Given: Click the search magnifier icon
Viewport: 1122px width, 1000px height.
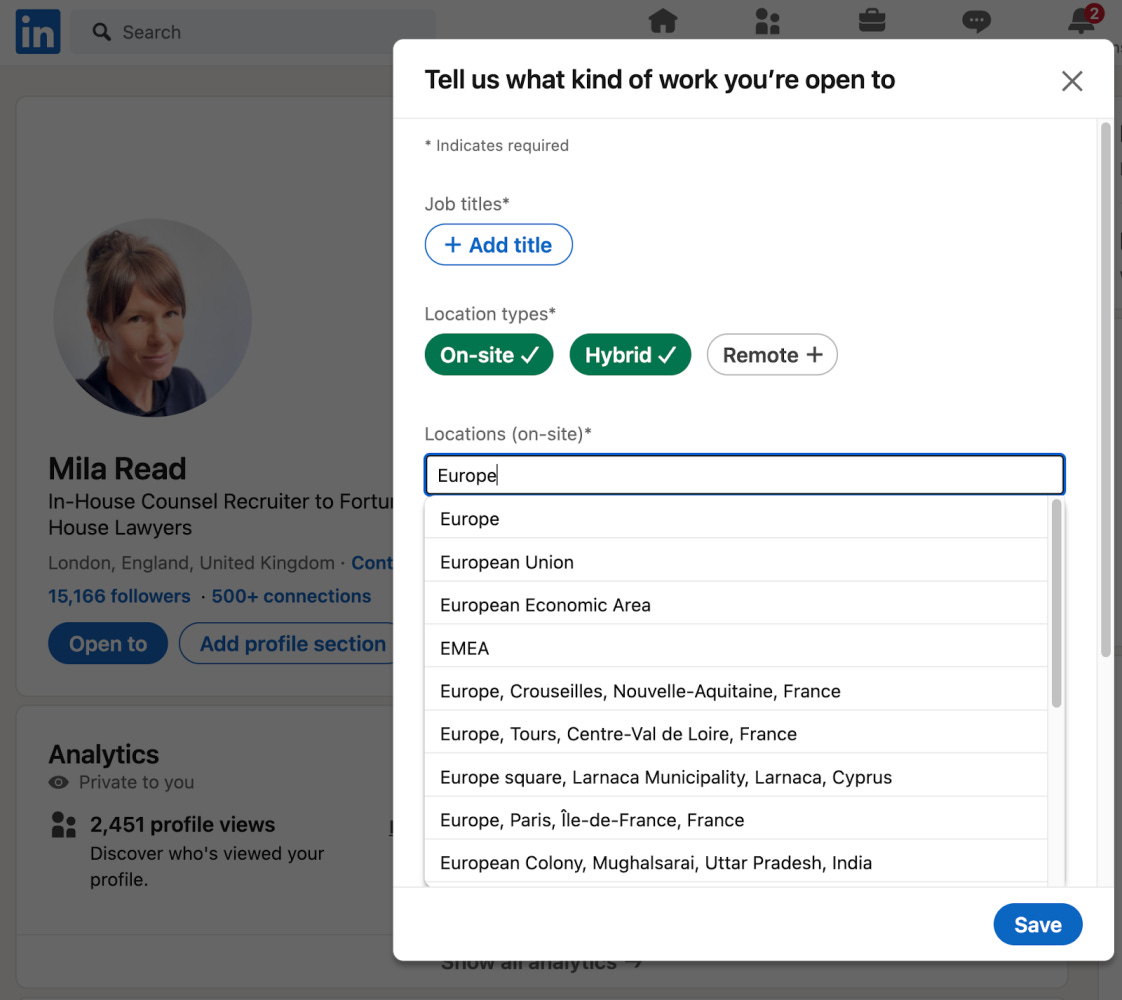Looking at the screenshot, I should tap(102, 32).
